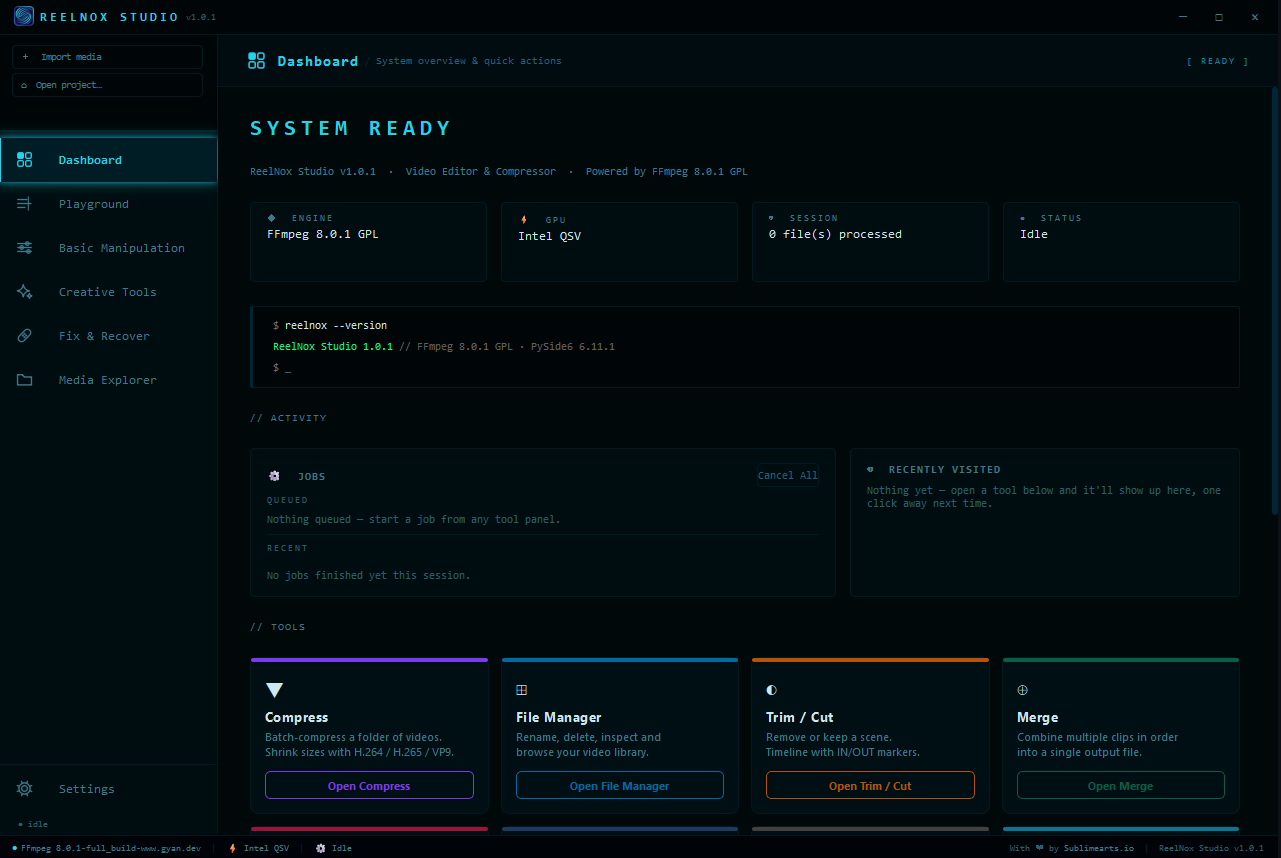Click the Status card dot icon
The width and height of the screenshot is (1281, 858).
click(x=1022, y=218)
